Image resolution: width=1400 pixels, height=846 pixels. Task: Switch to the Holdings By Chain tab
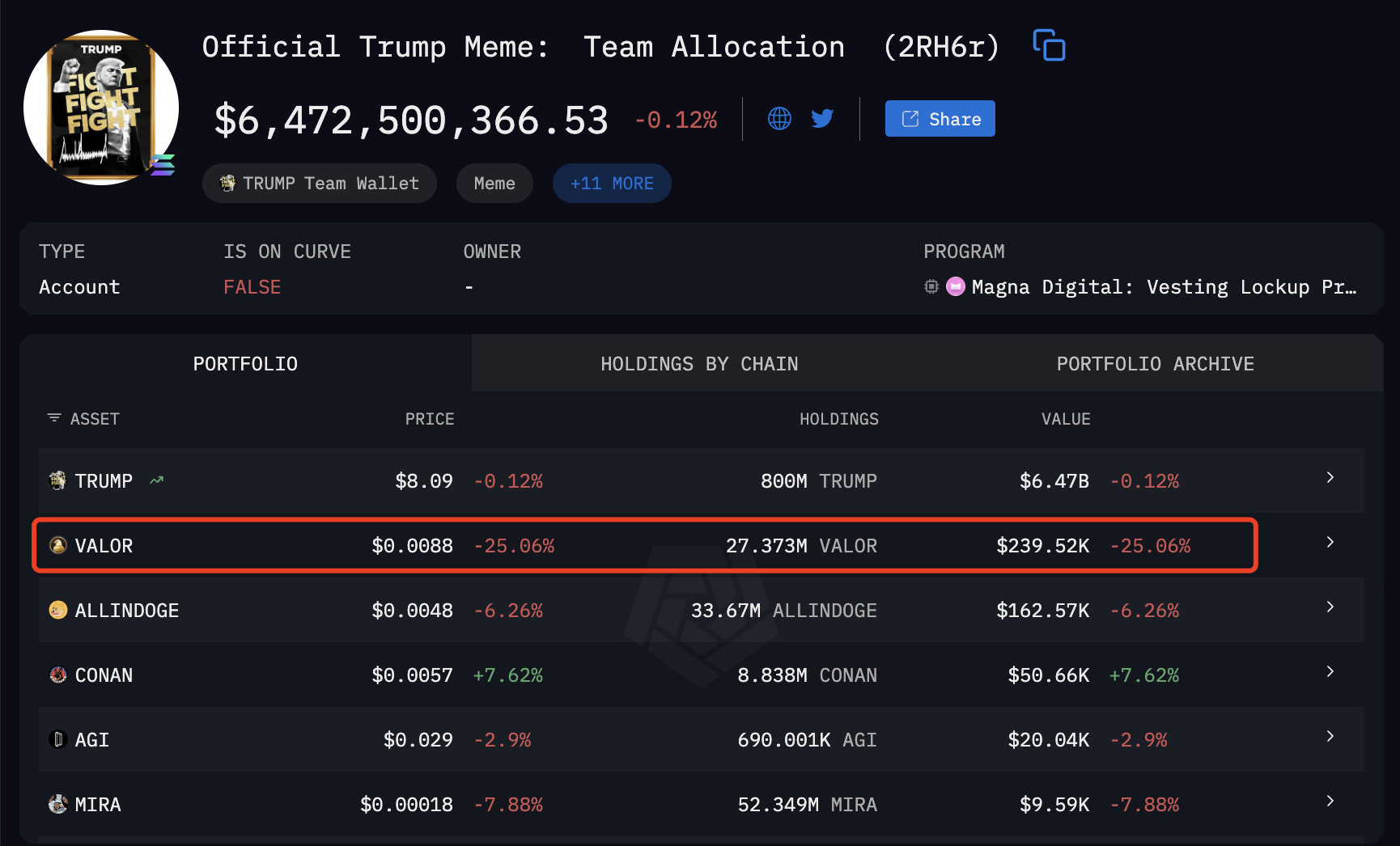click(699, 364)
